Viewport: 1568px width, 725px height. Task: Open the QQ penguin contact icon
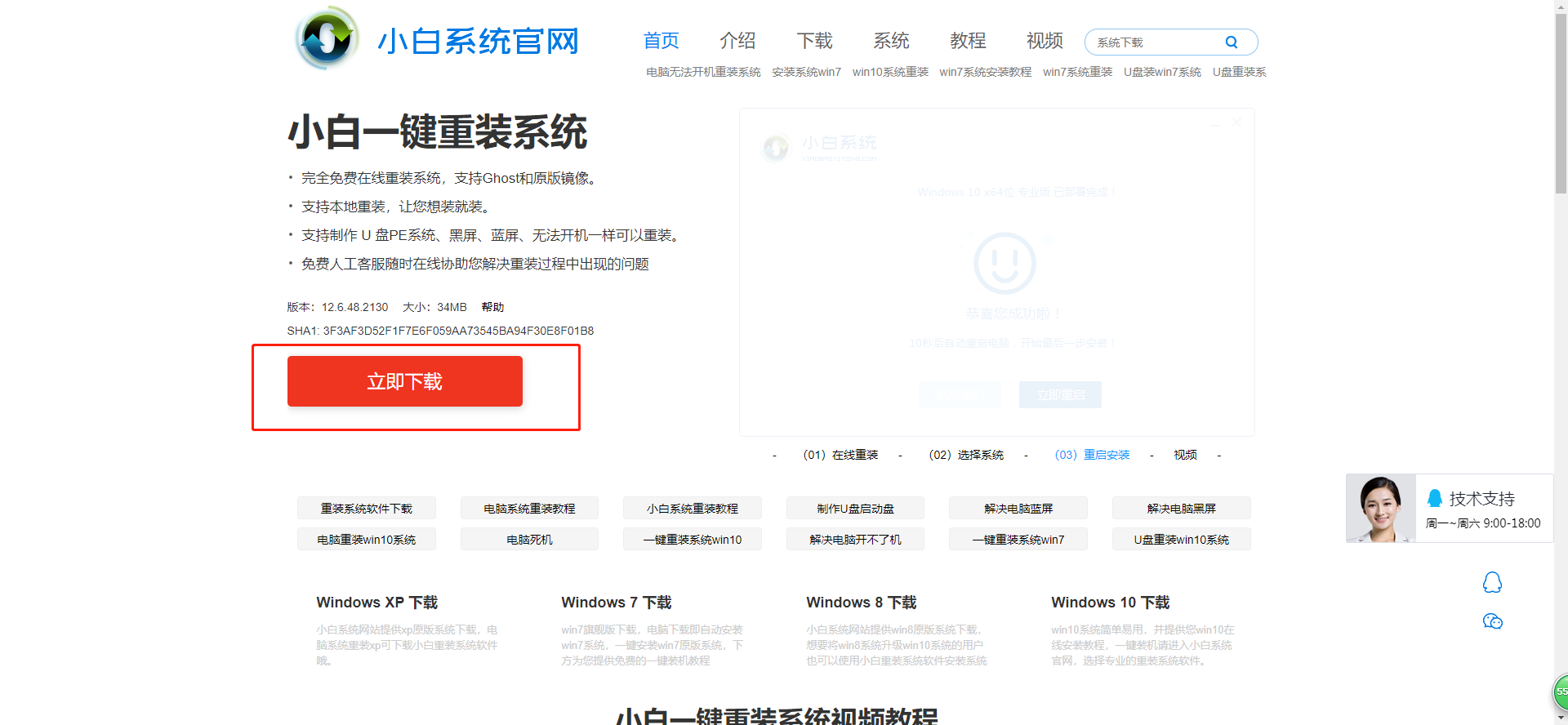pos(1492,582)
